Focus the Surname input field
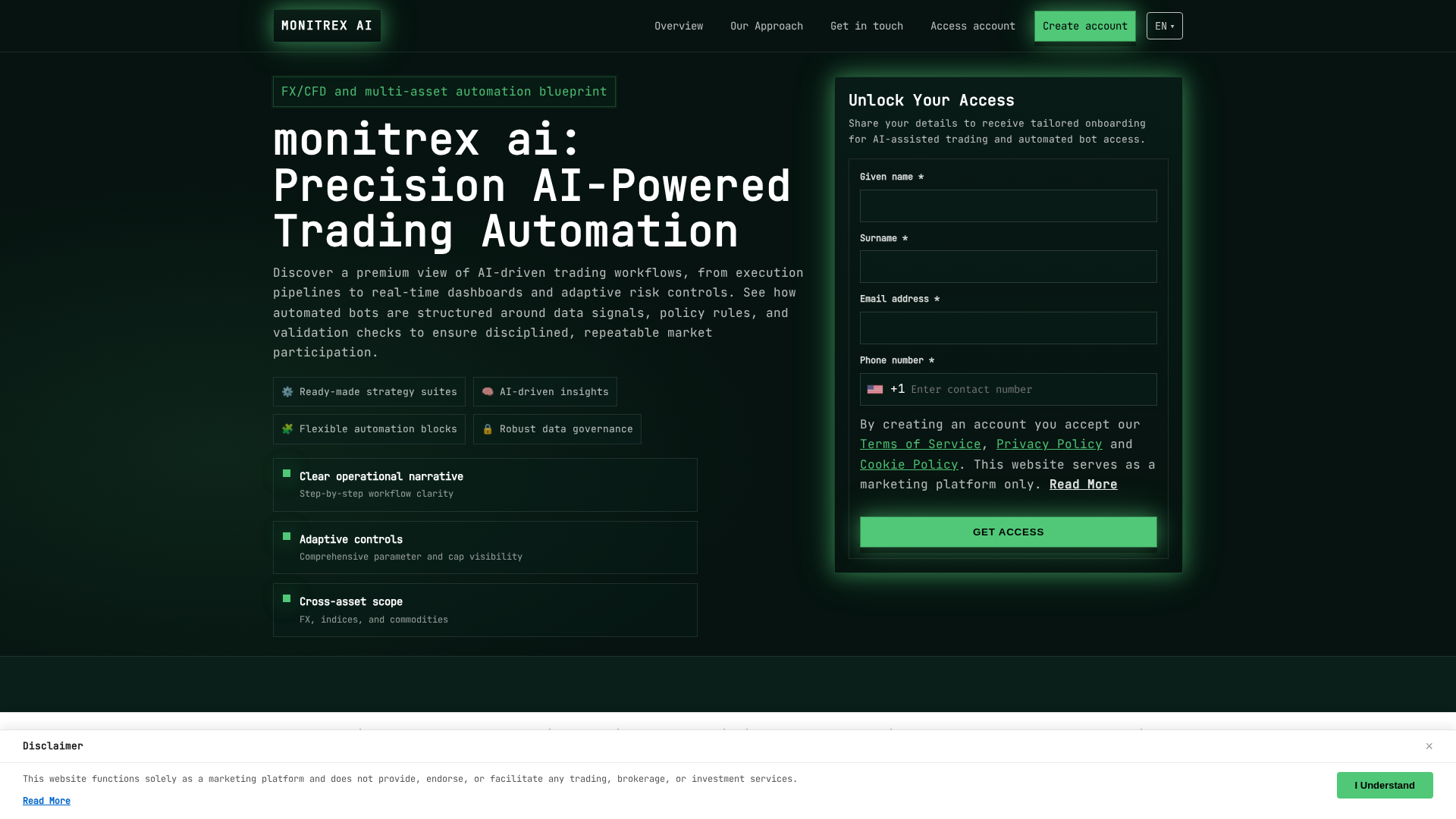 coord(1009,267)
